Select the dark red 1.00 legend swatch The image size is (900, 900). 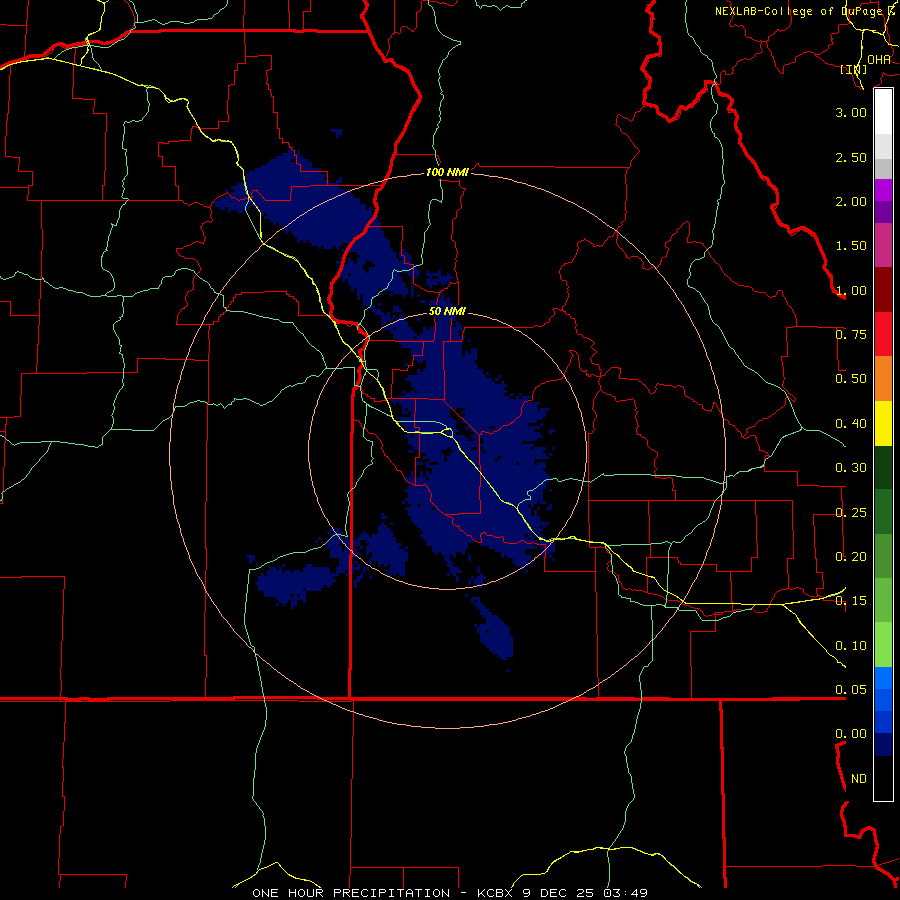click(x=883, y=290)
